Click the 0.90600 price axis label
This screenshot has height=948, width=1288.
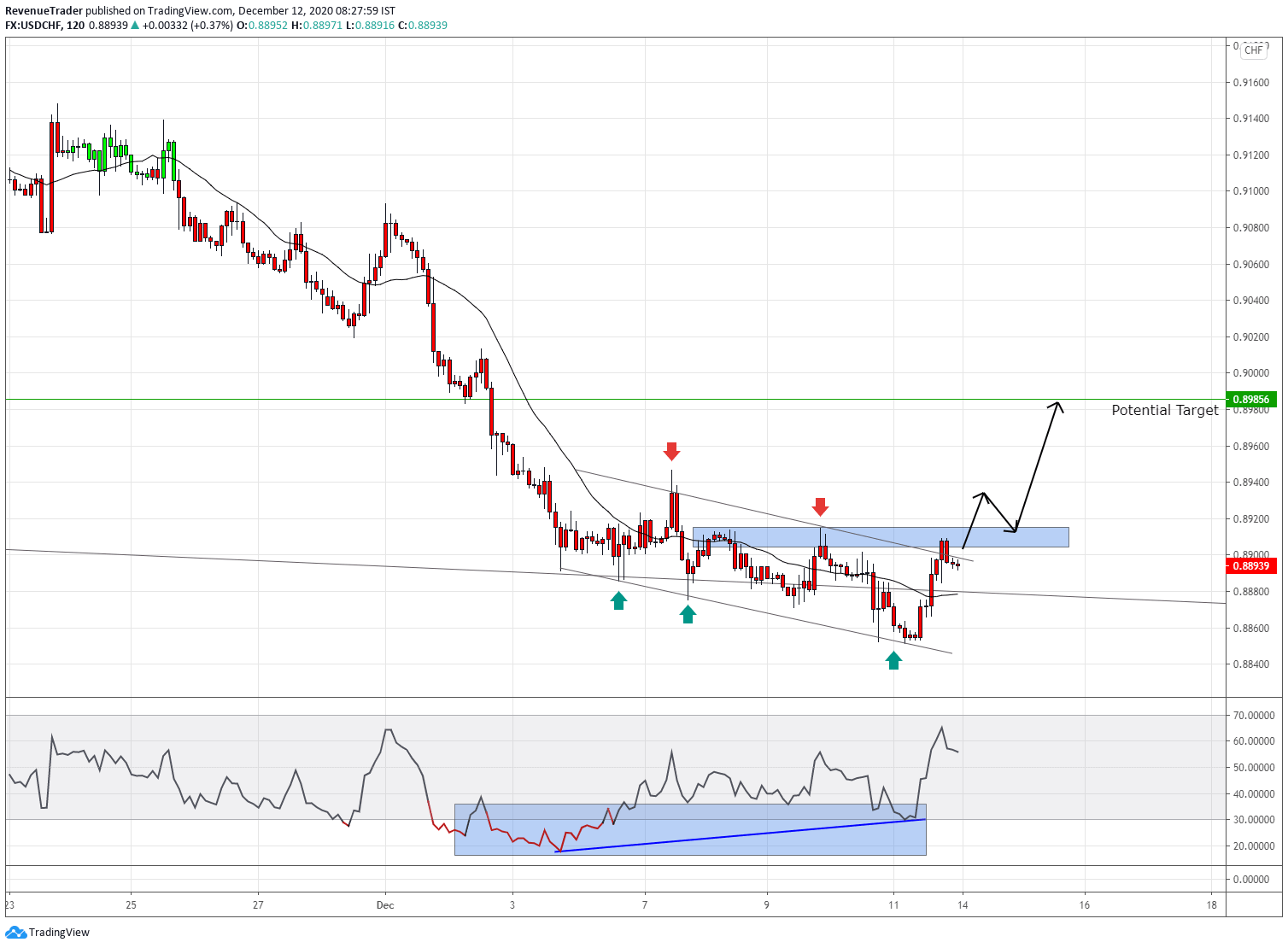(x=1250, y=265)
